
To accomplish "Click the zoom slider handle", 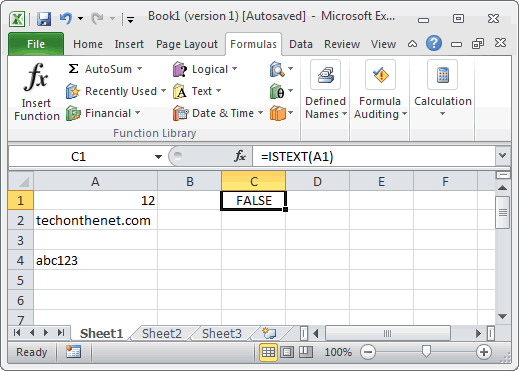I will pos(426,351).
